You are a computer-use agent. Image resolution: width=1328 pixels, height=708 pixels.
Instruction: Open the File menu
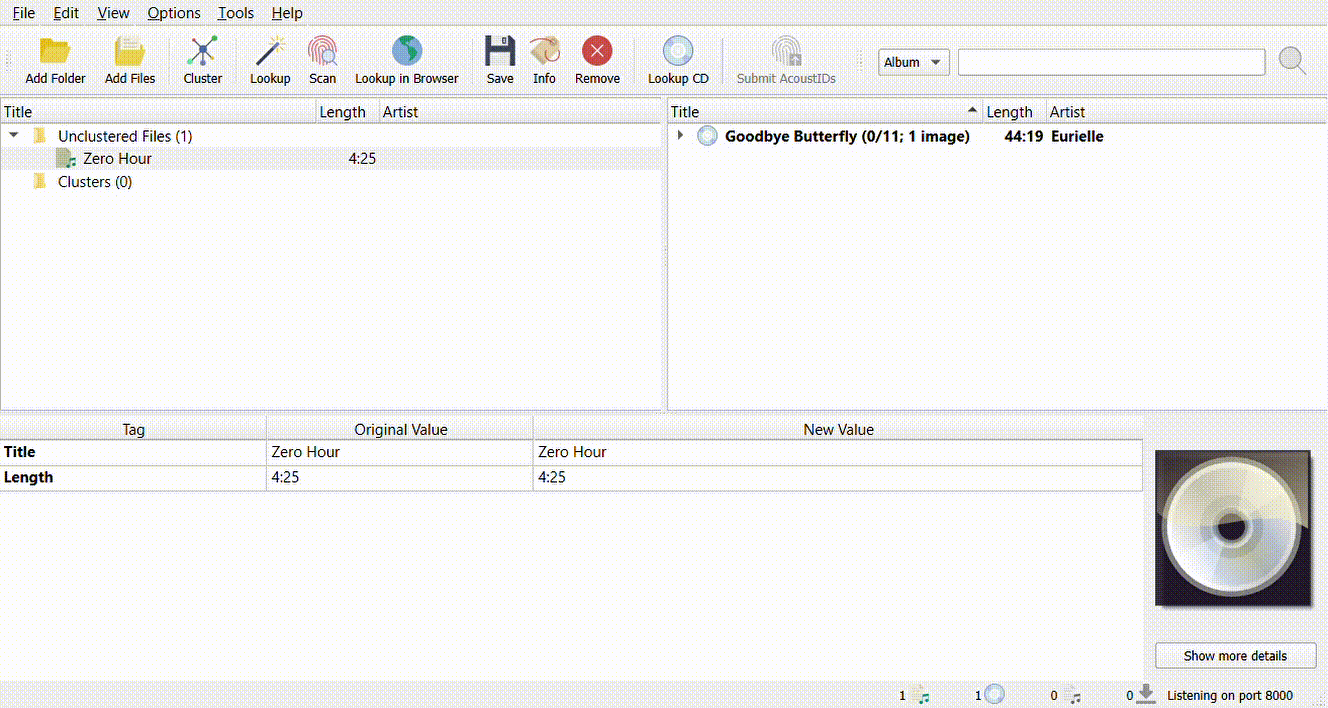click(24, 13)
